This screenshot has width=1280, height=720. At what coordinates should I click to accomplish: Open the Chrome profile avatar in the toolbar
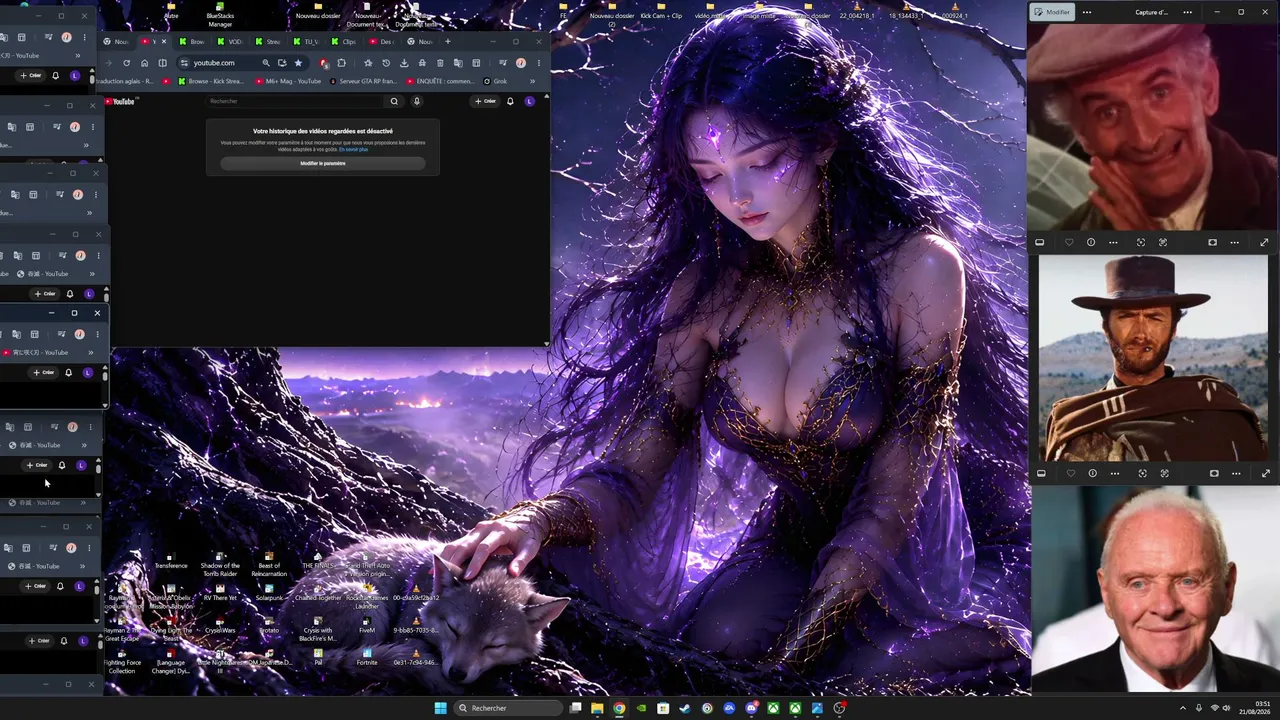click(520, 63)
